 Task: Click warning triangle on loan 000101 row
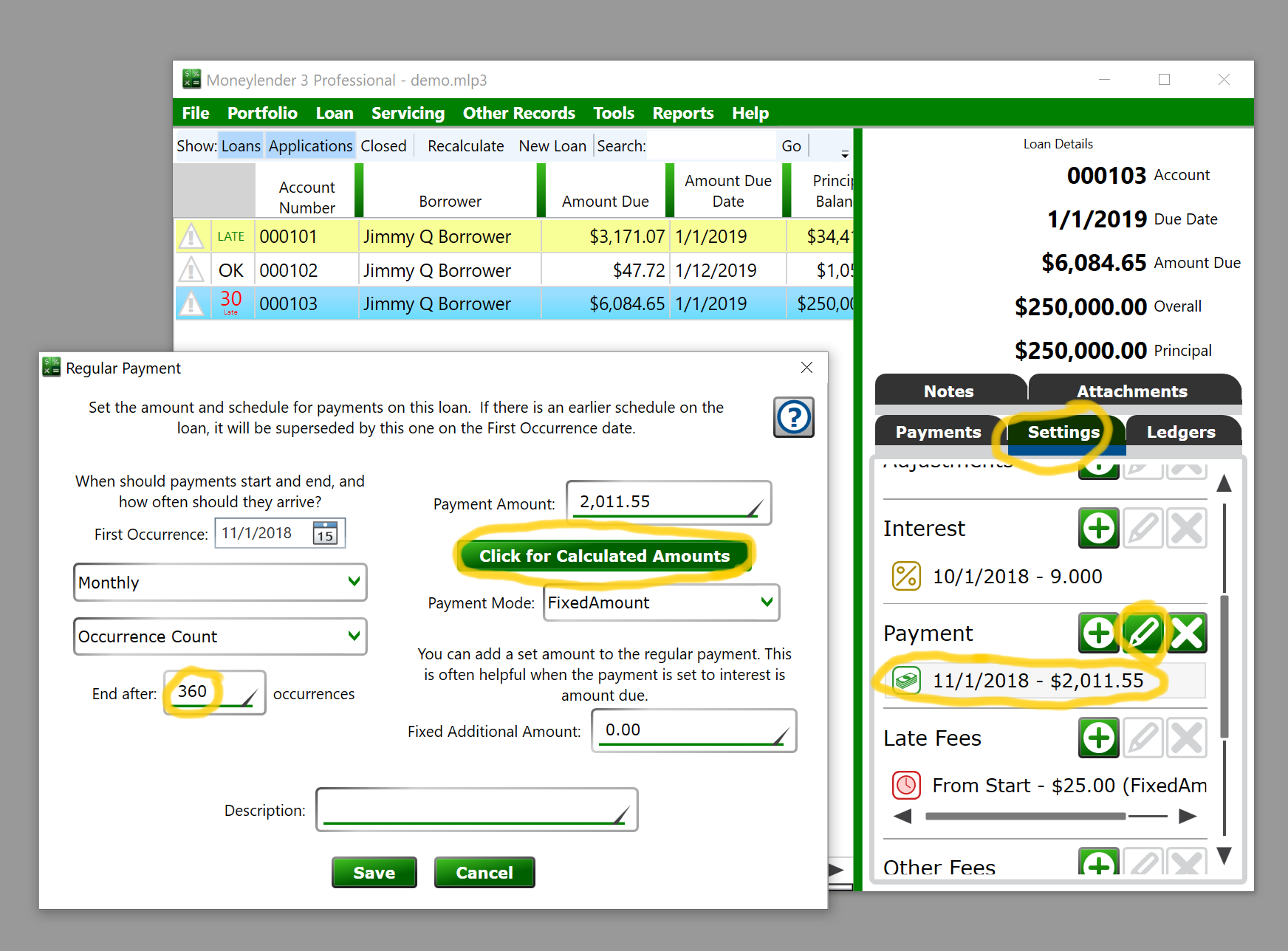click(192, 236)
